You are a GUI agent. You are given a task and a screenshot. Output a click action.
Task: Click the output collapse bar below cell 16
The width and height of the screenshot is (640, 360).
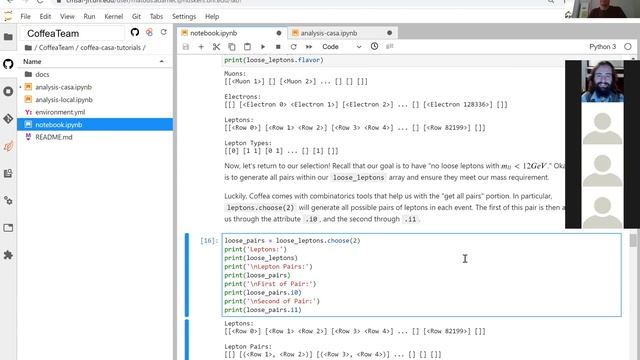point(187,340)
